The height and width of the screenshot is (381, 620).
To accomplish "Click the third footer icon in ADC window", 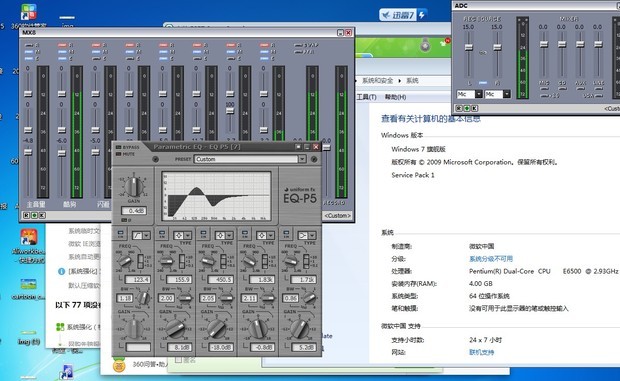I will coord(474,108).
